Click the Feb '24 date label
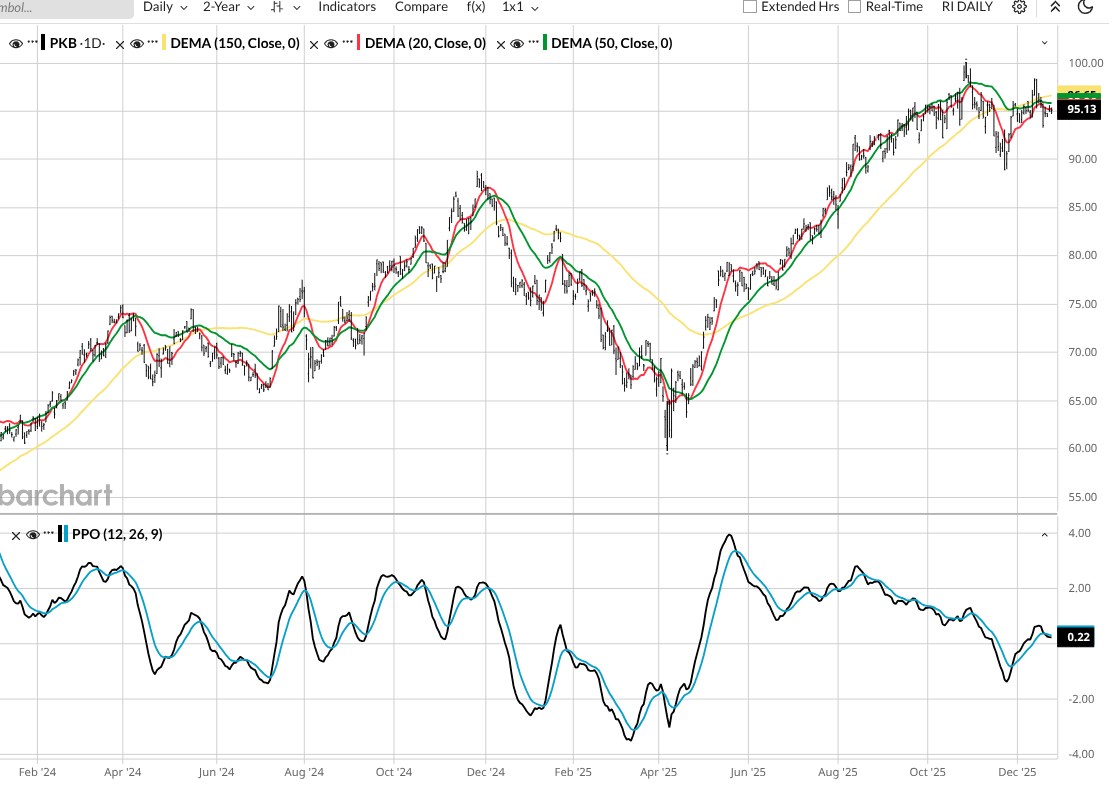This screenshot has height=786, width=1120. coord(37,772)
